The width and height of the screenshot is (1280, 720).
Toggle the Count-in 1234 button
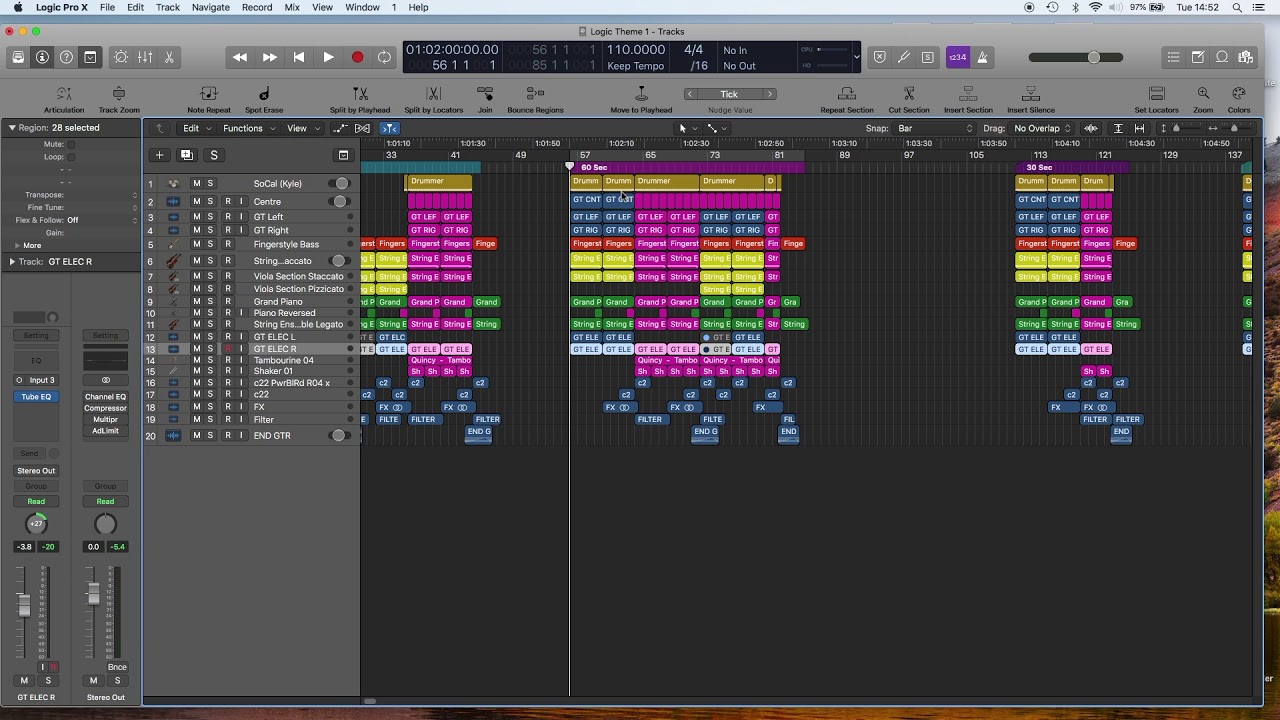tap(958, 57)
